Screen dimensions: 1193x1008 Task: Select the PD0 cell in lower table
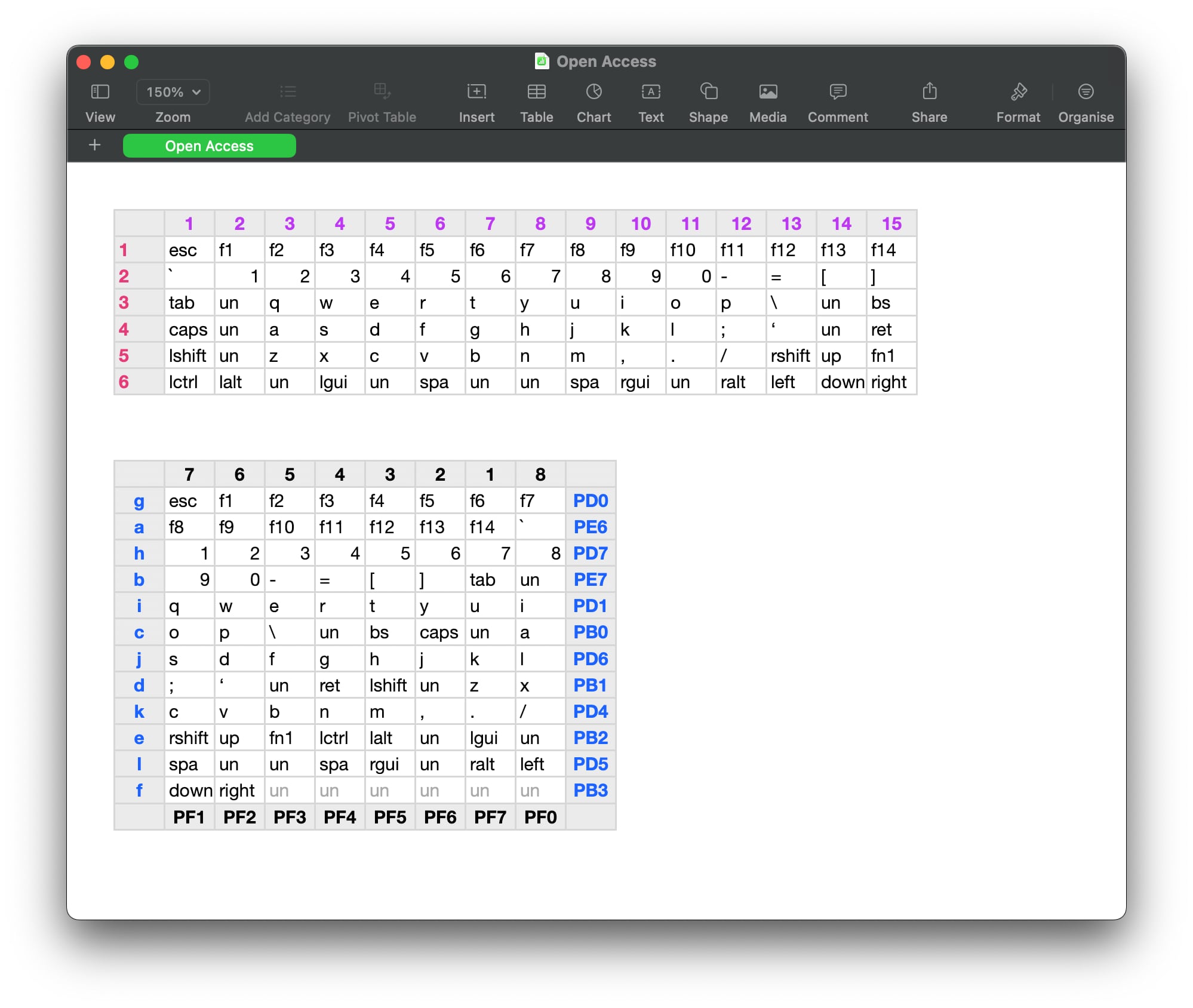click(x=590, y=501)
